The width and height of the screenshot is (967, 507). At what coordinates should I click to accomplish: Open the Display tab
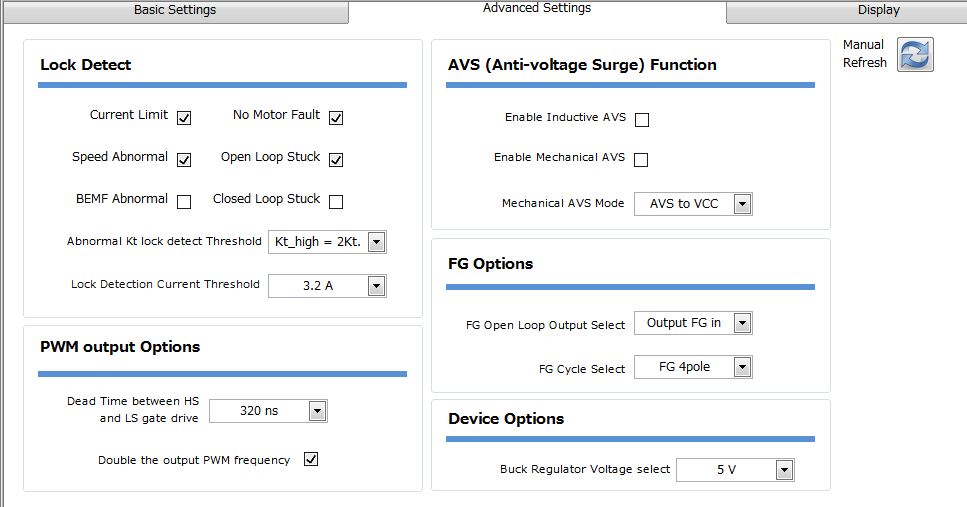coord(878,11)
